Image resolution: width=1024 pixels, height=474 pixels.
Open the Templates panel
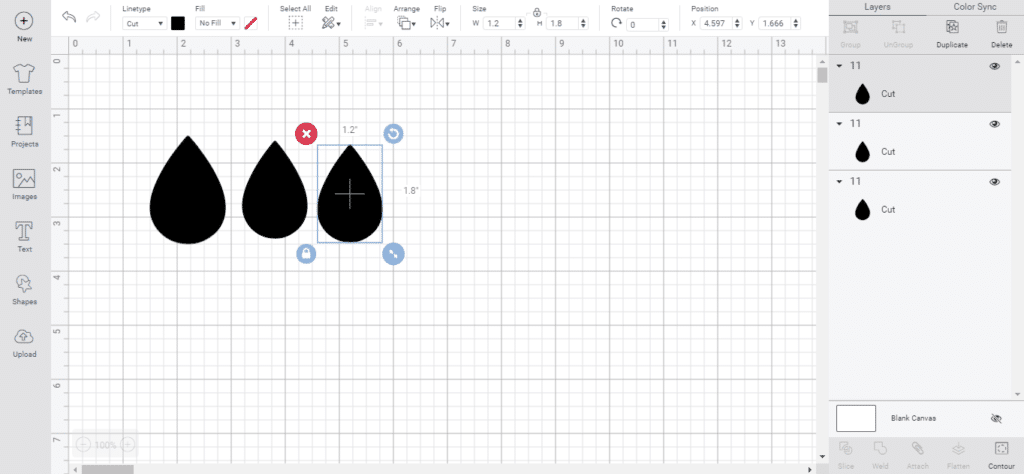pyautogui.click(x=24, y=77)
